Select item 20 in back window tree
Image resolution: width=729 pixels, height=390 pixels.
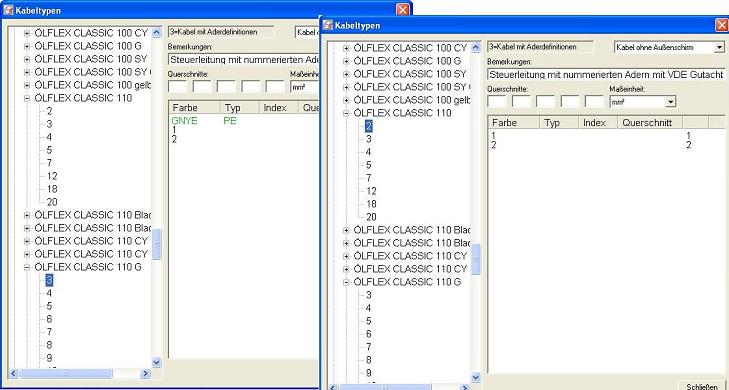[x=52, y=202]
